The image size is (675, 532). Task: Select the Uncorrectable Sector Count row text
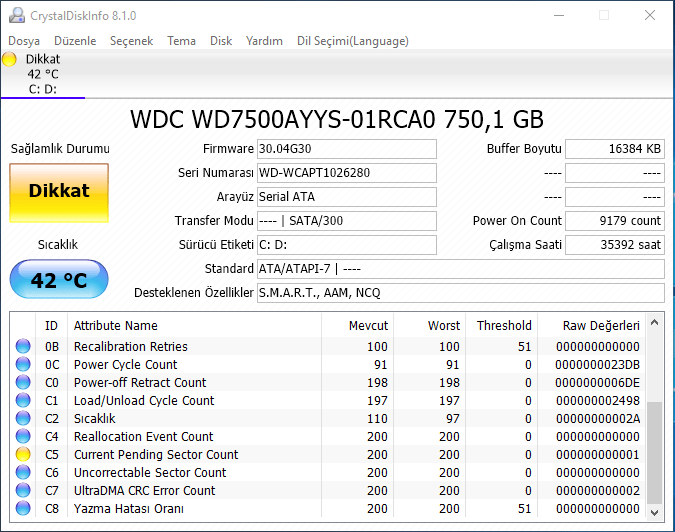coord(150,473)
